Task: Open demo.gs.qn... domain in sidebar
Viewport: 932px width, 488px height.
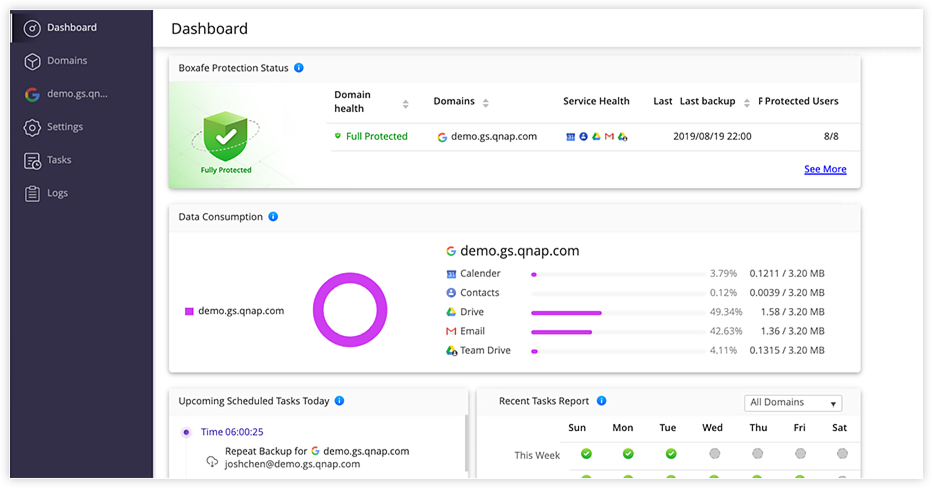Action: point(77,94)
